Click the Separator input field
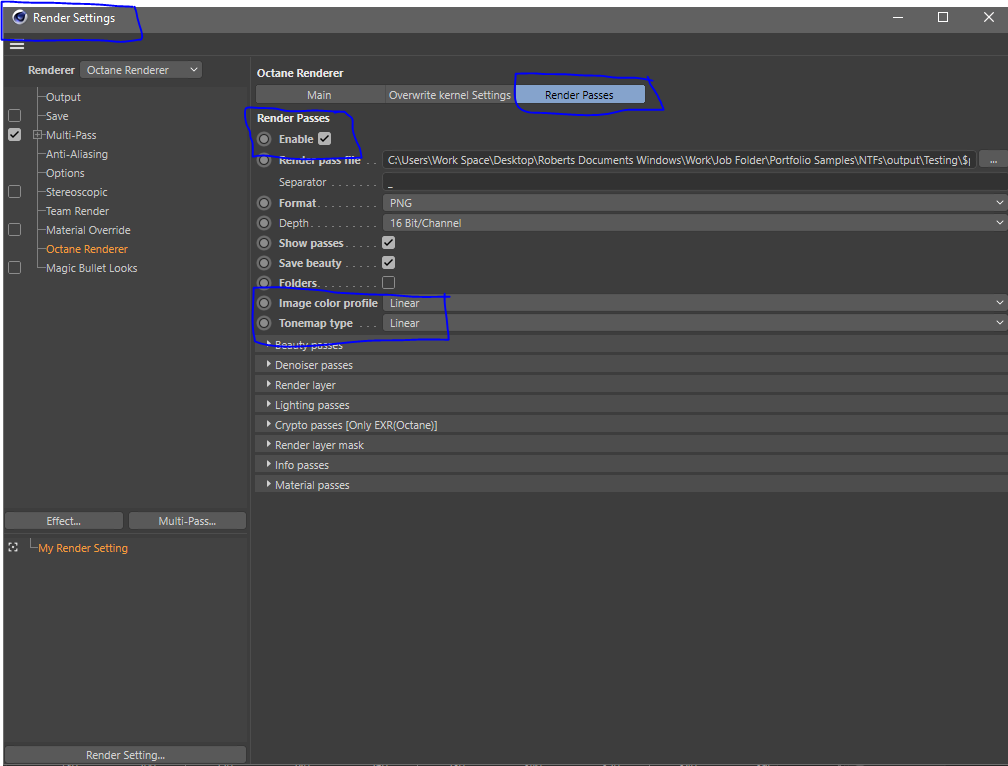1008x766 pixels. point(695,182)
